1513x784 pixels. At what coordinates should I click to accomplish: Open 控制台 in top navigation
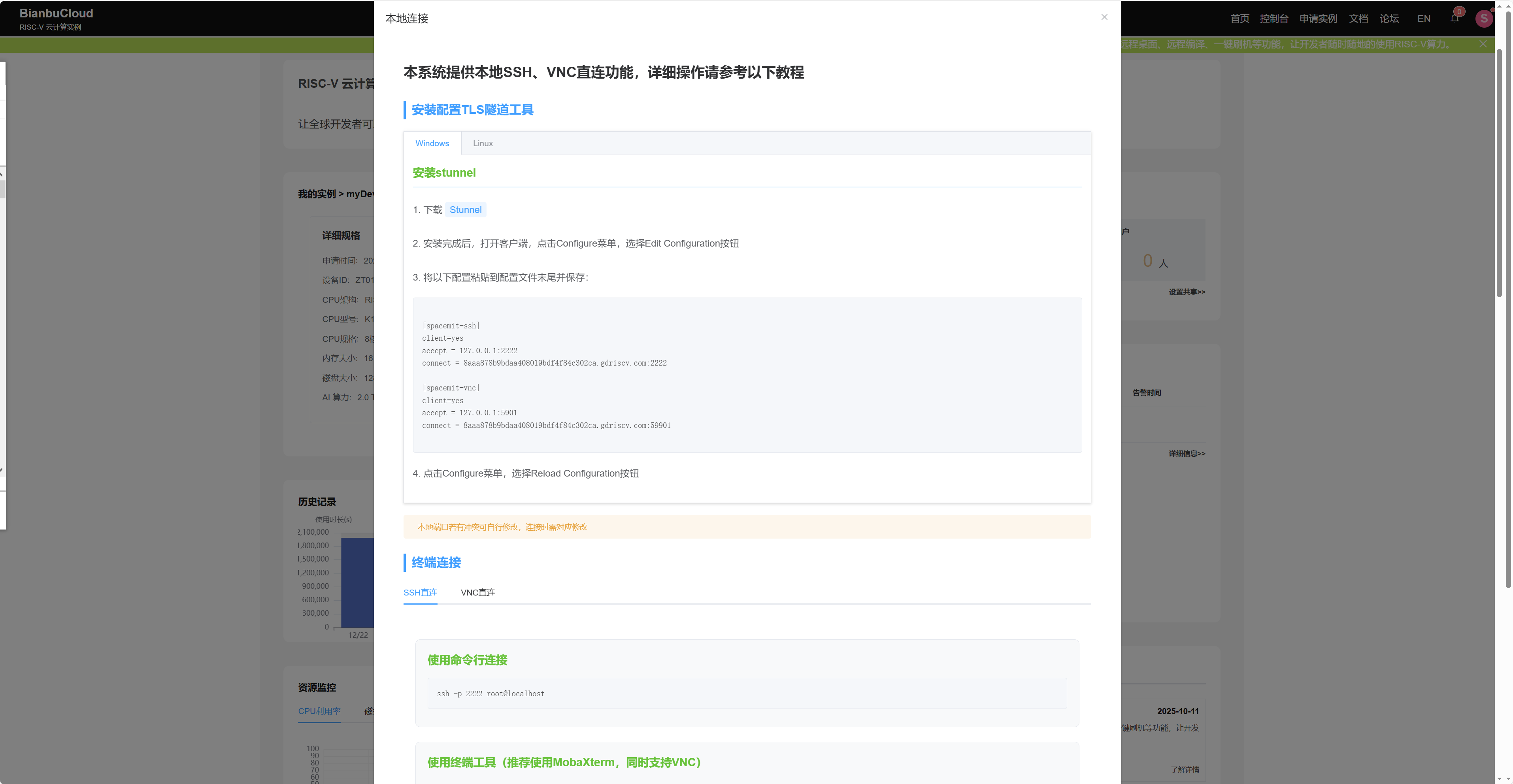point(1274,18)
